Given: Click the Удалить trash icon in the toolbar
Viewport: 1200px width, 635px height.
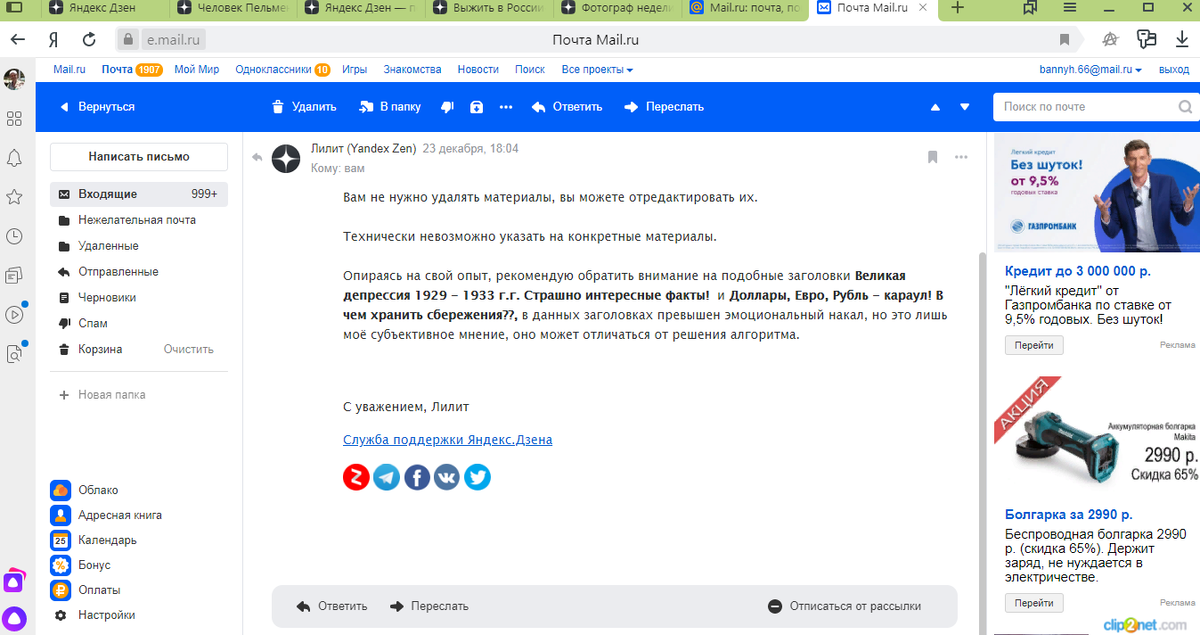Looking at the screenshot, I should point(278,107).
